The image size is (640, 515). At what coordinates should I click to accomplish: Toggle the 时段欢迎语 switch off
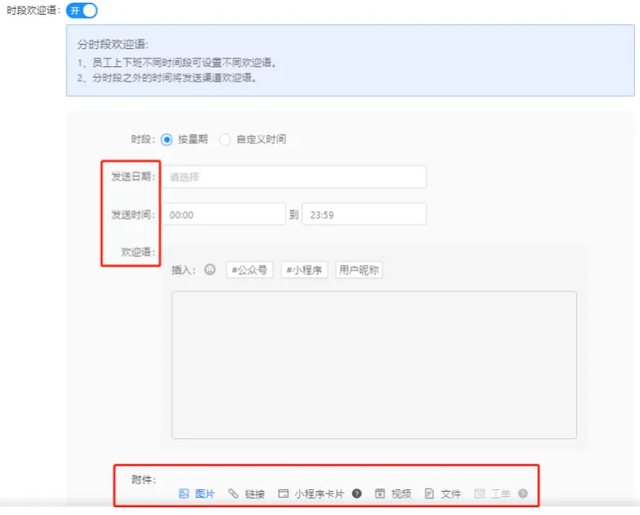point(82,10)
